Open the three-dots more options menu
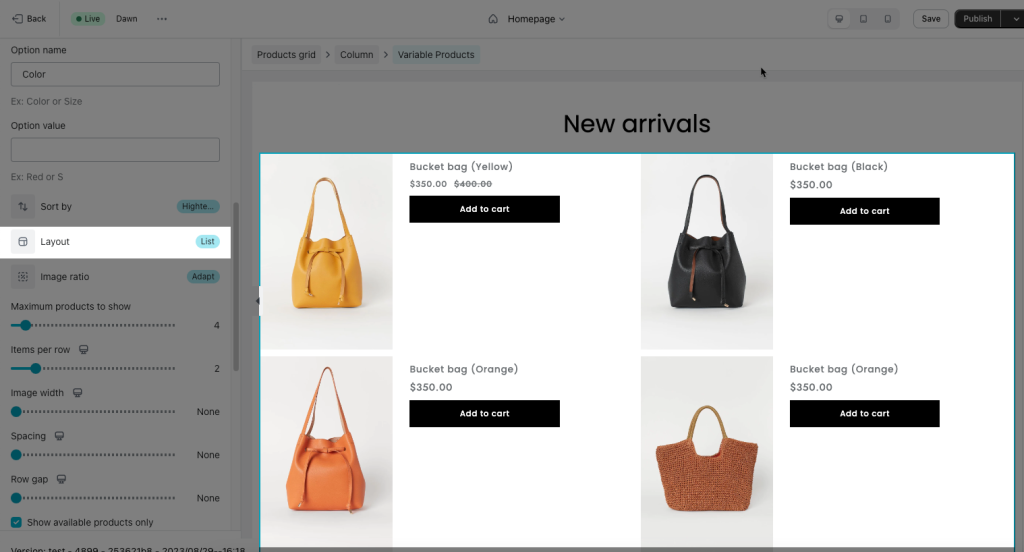1024x552 pixels. click(162, 19)
